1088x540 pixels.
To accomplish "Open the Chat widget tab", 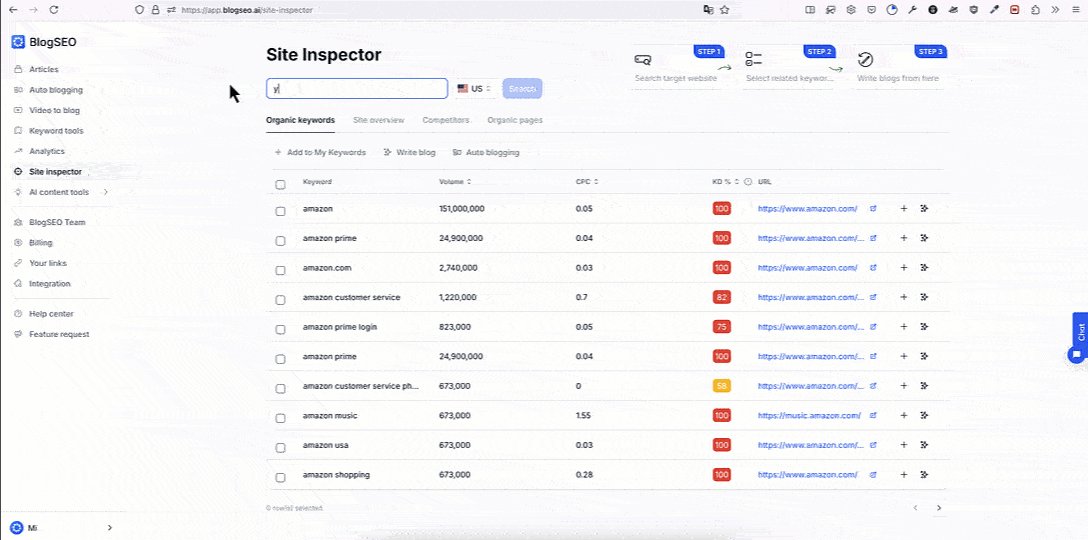I will point(1080,332).
